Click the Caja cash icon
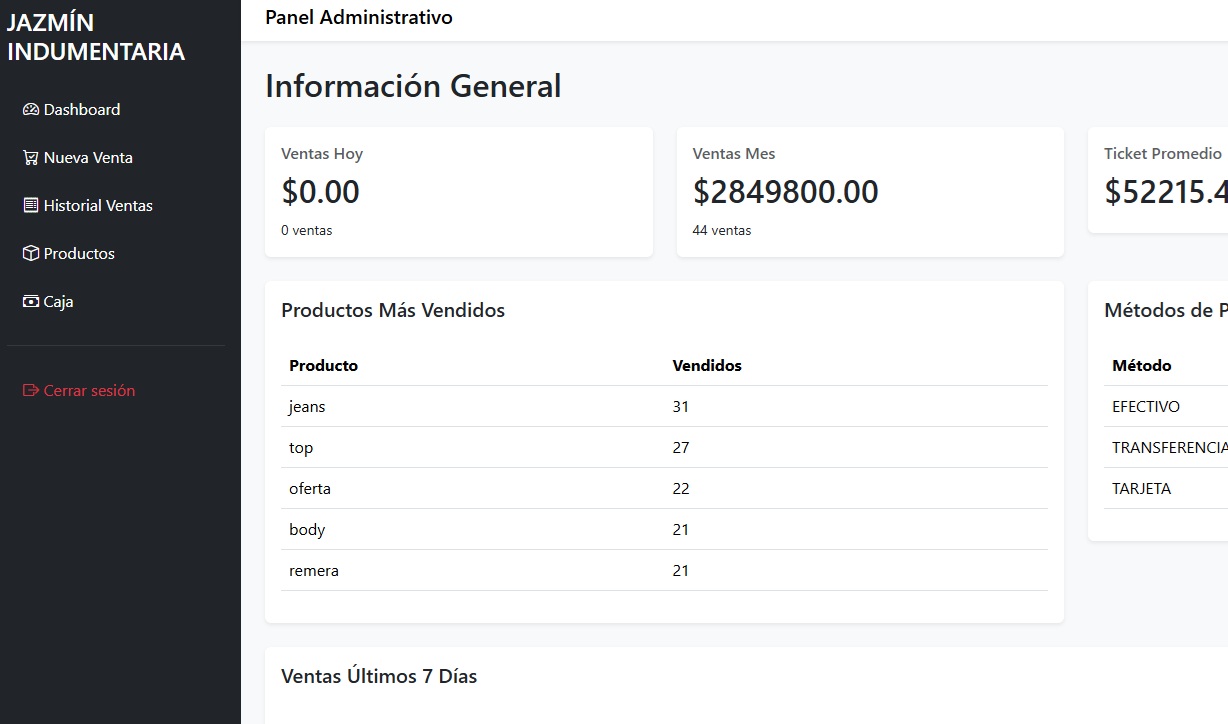This screenshot has height=724, width=1228. pos(31,302)
